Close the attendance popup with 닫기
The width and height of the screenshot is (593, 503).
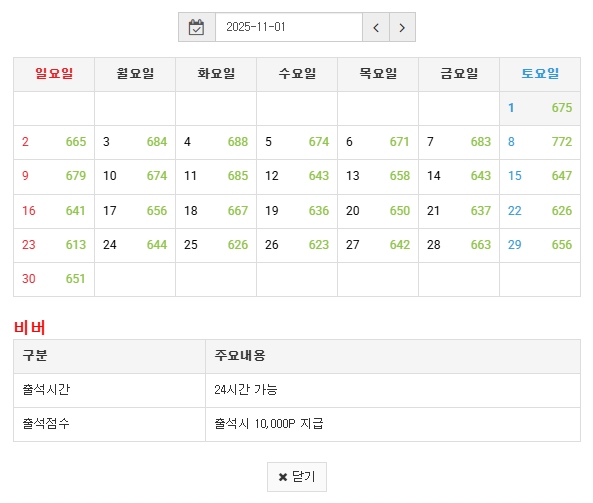(297, 477)
